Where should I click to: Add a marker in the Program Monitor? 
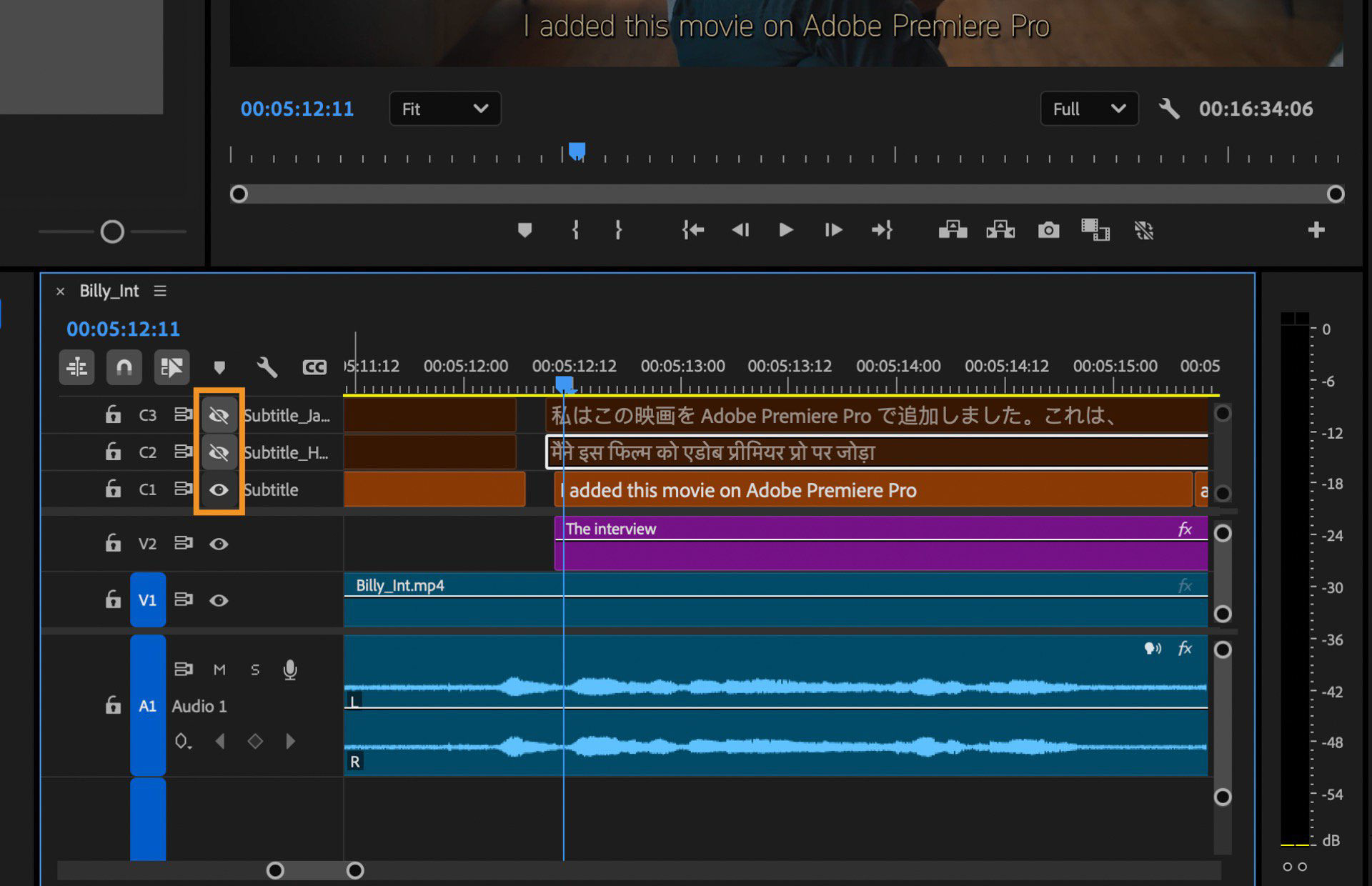click(x=525, y=230)
